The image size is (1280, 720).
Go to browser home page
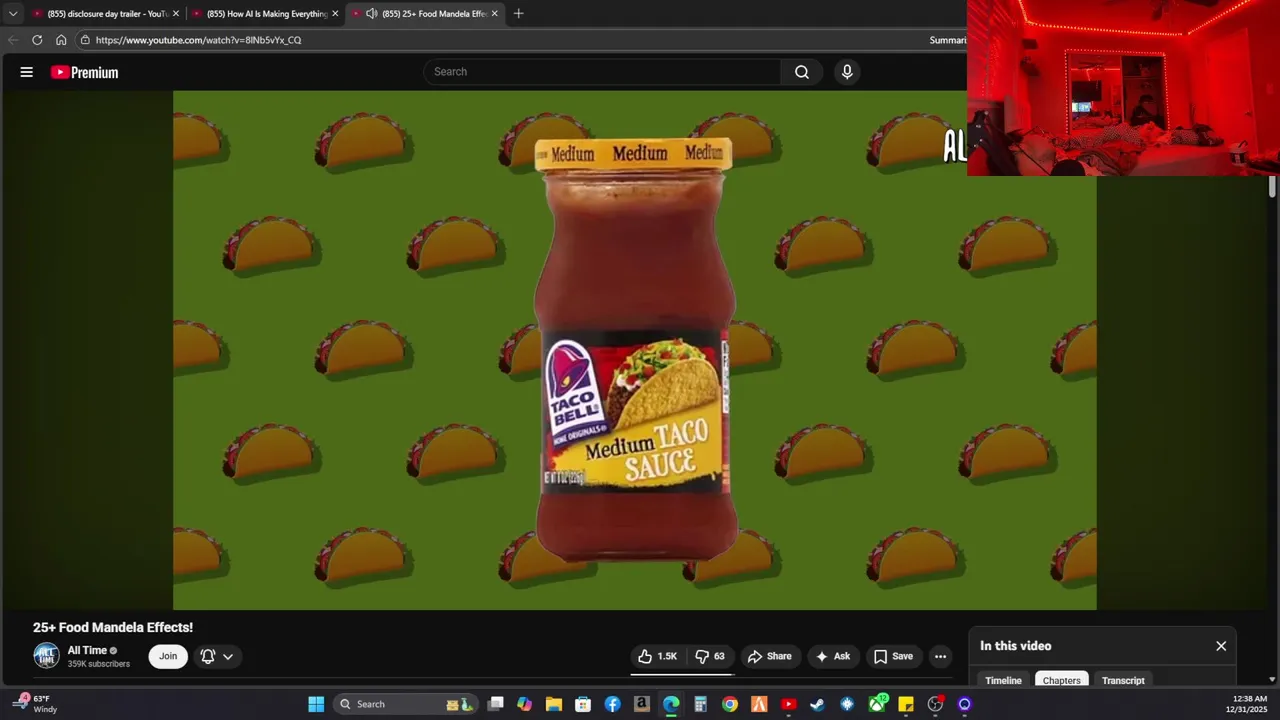click(x=61, y=40)
